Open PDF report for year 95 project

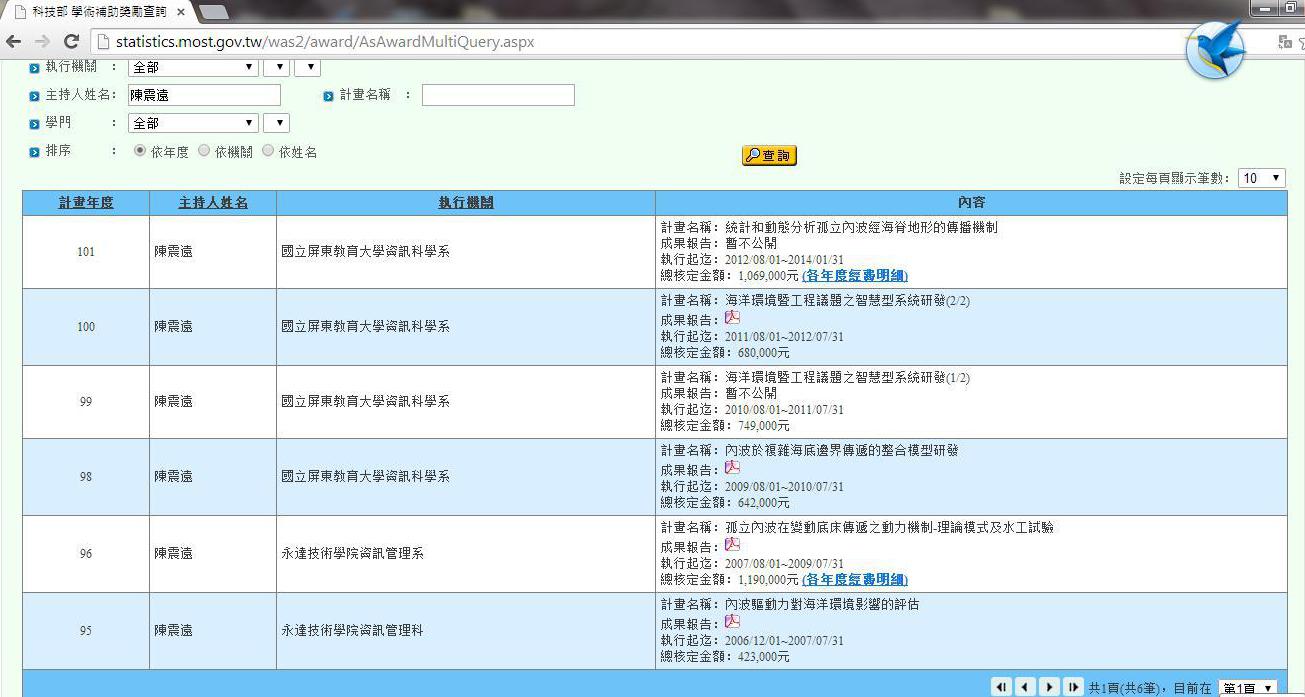[x=732, y=622]
